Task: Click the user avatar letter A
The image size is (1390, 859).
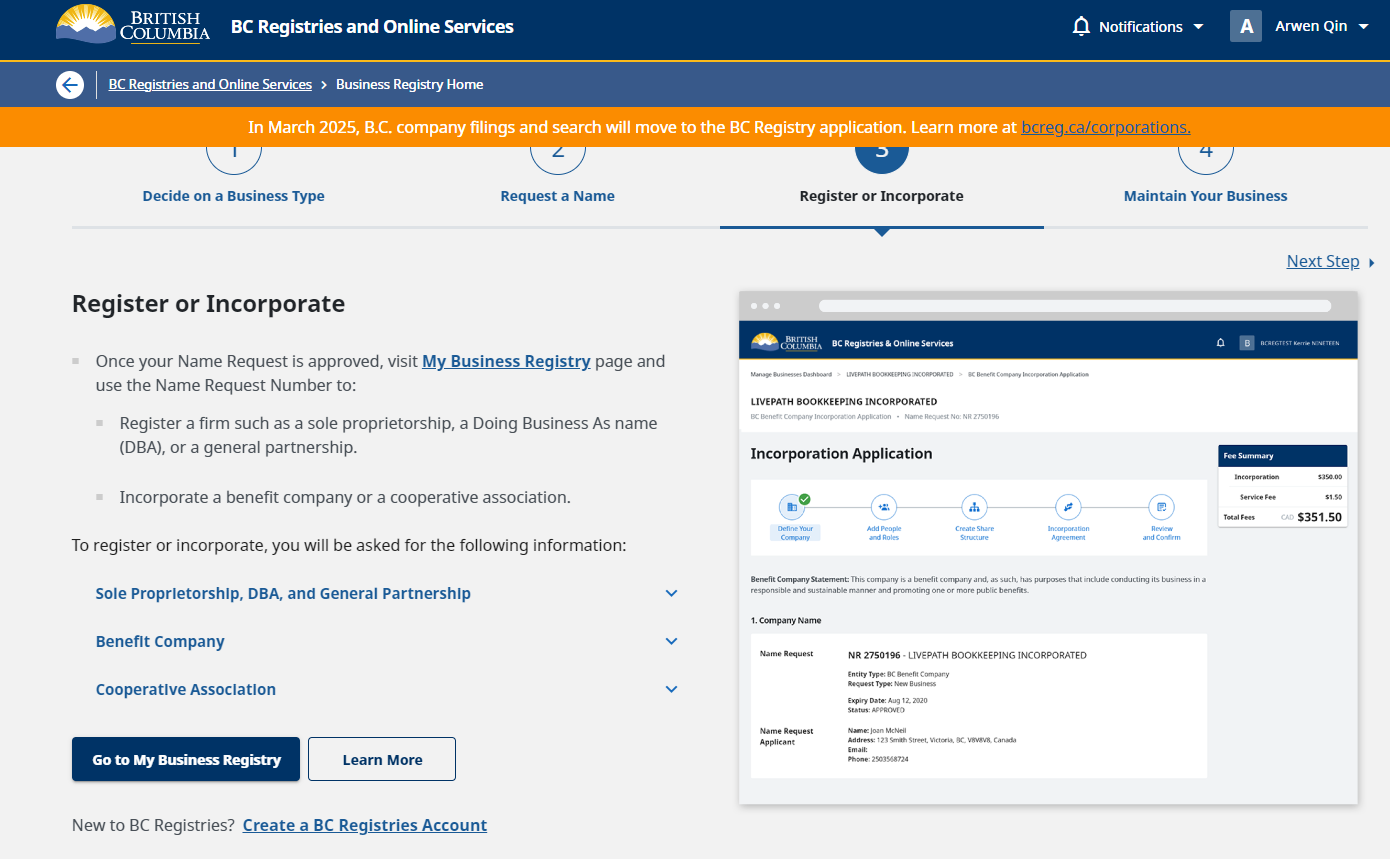Action: tap(1246, 27)
